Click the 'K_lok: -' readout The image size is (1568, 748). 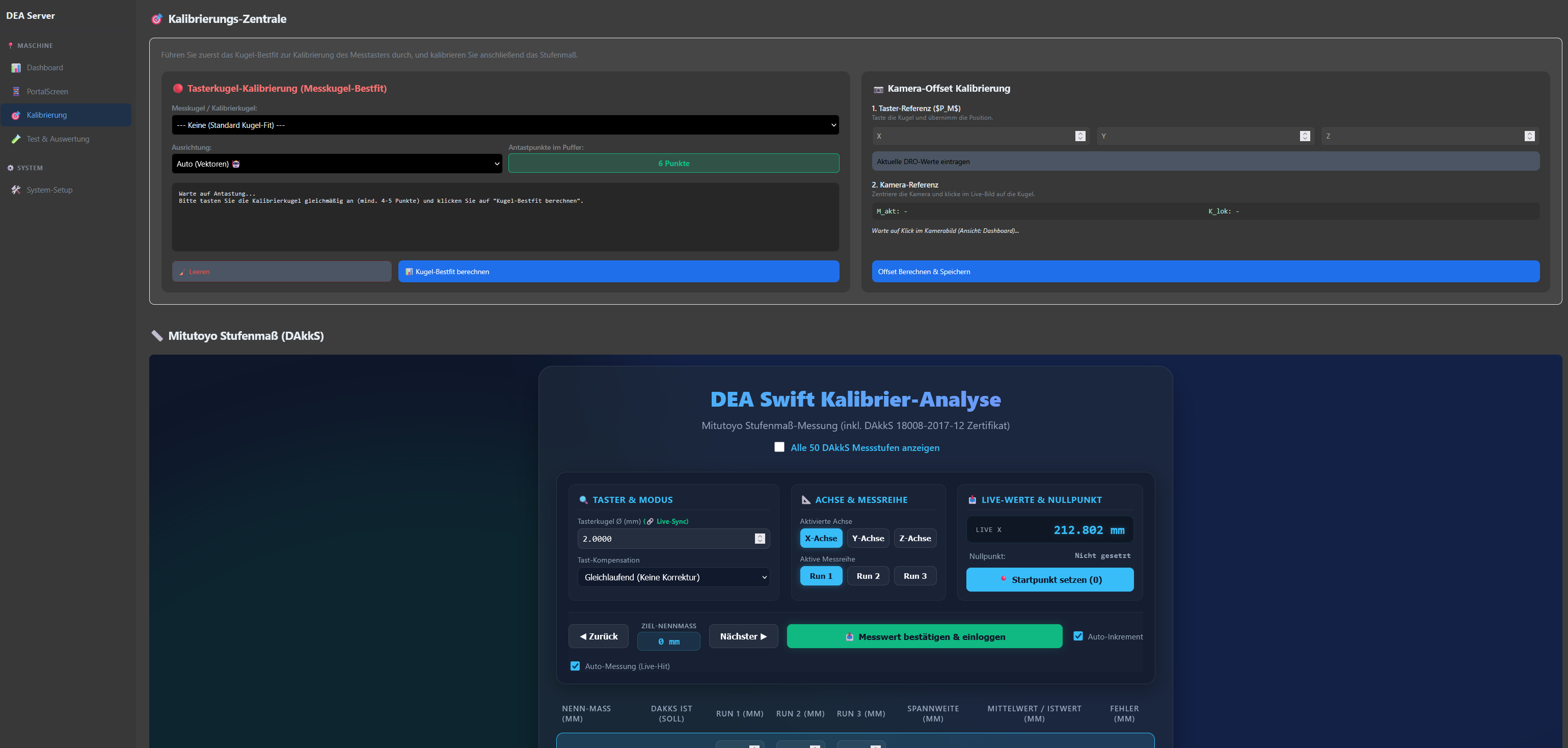click(x=1224, y=211)
